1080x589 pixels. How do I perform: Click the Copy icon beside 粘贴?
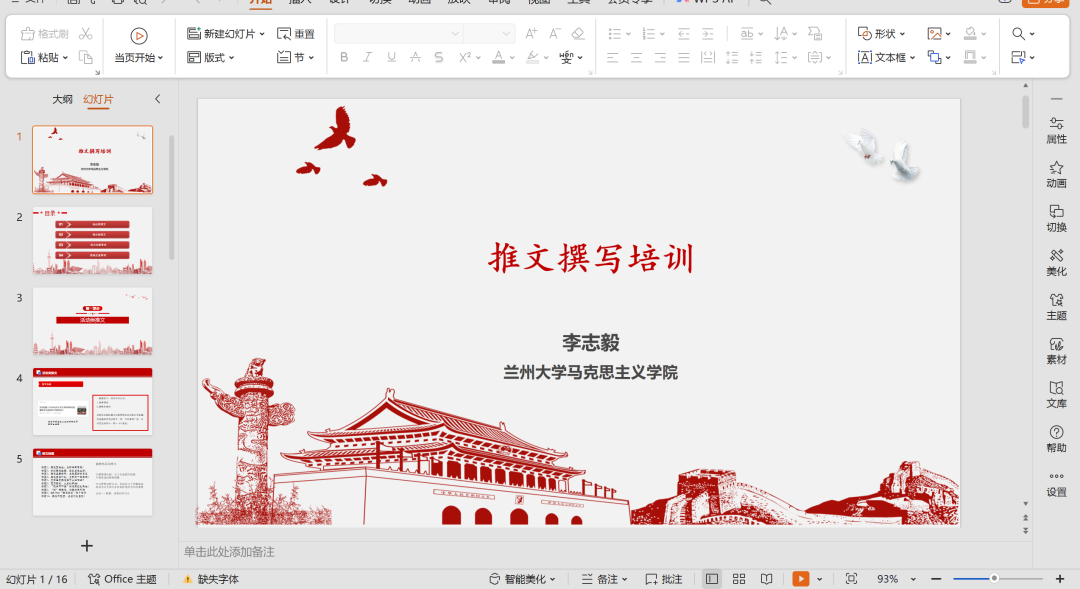85,57
